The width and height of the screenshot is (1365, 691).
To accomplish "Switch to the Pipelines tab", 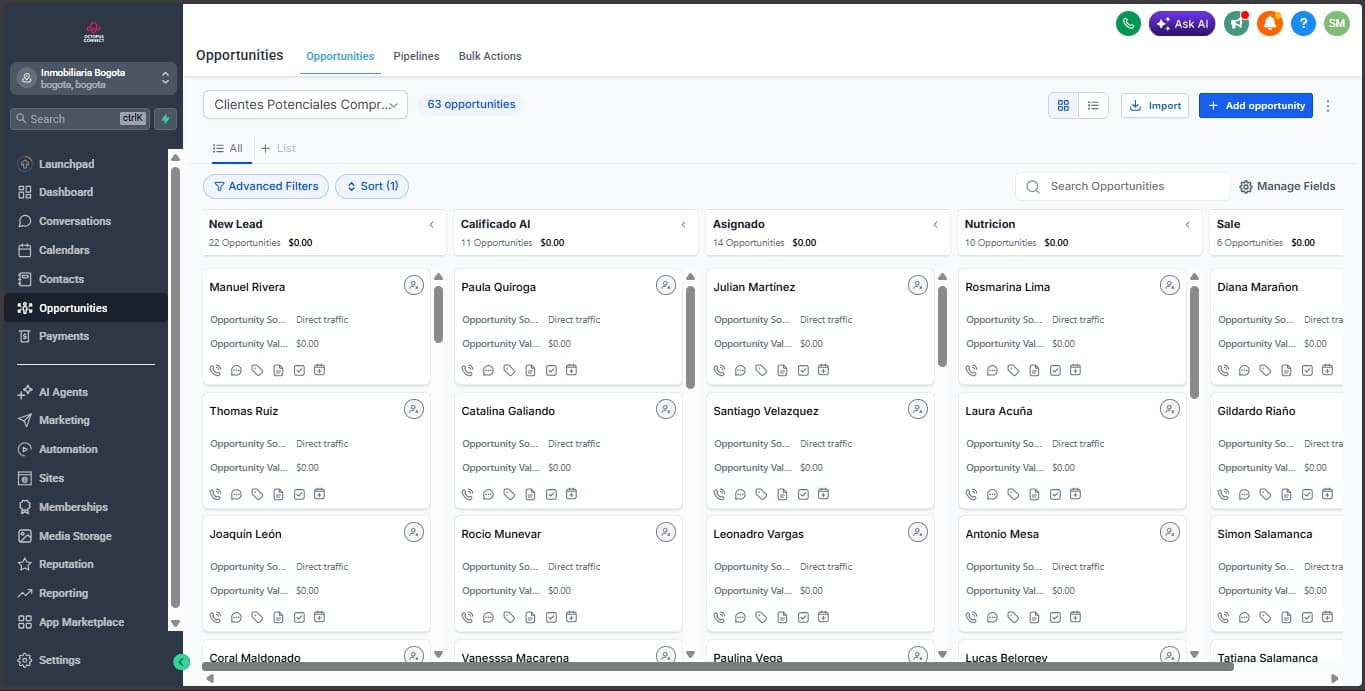I will coord(416,56).
